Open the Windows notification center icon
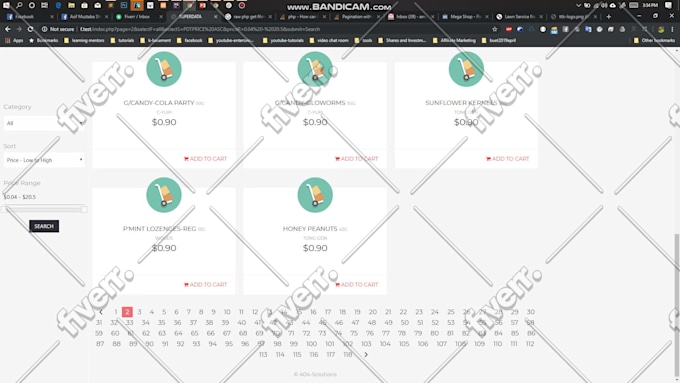Image resolution: width=680 pixels, height=383 pixels. click(x=668, y=5)
